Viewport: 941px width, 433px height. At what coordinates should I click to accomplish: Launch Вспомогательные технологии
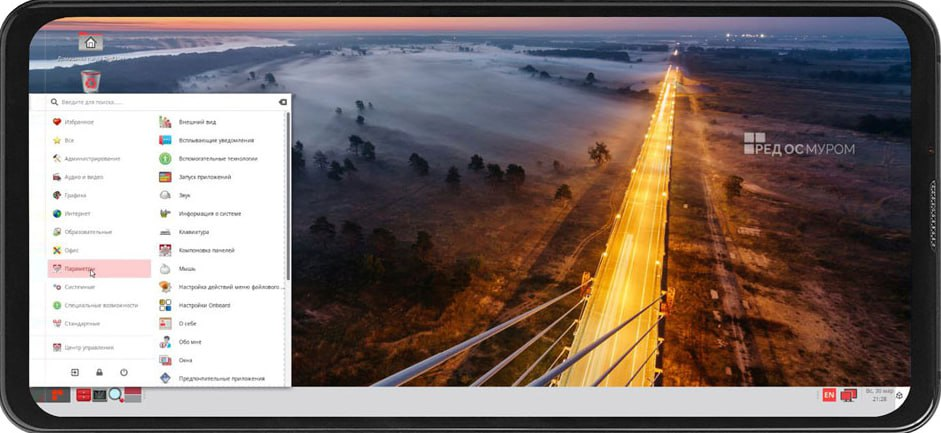pos(221,159)
